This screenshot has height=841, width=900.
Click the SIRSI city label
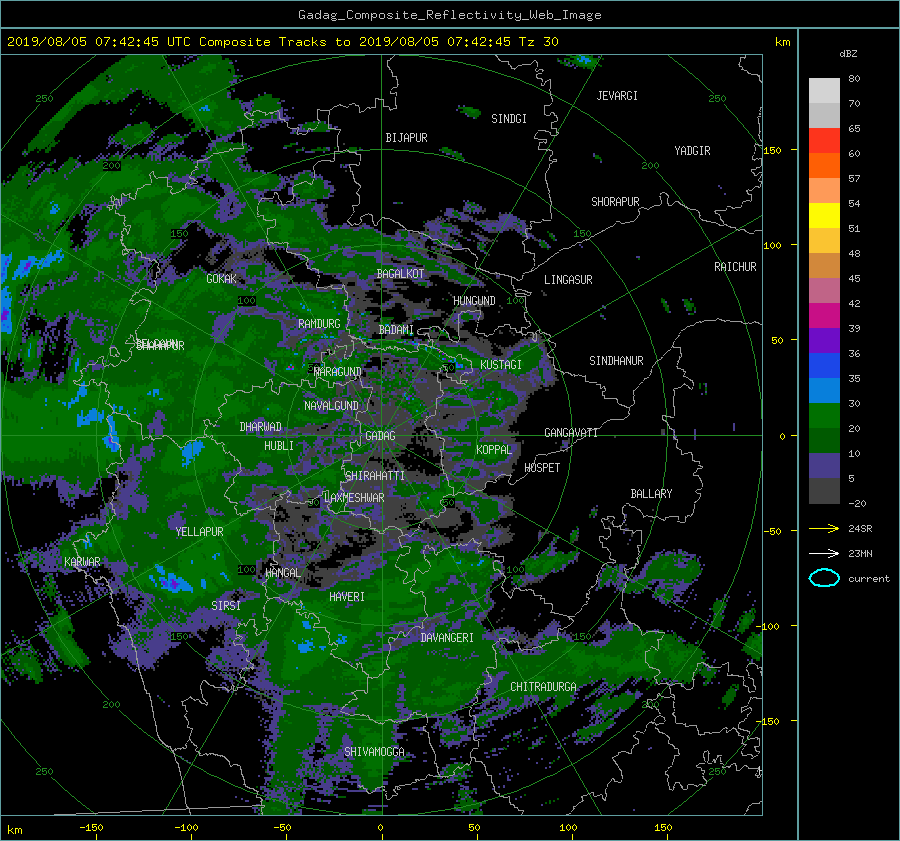[226, 606]
